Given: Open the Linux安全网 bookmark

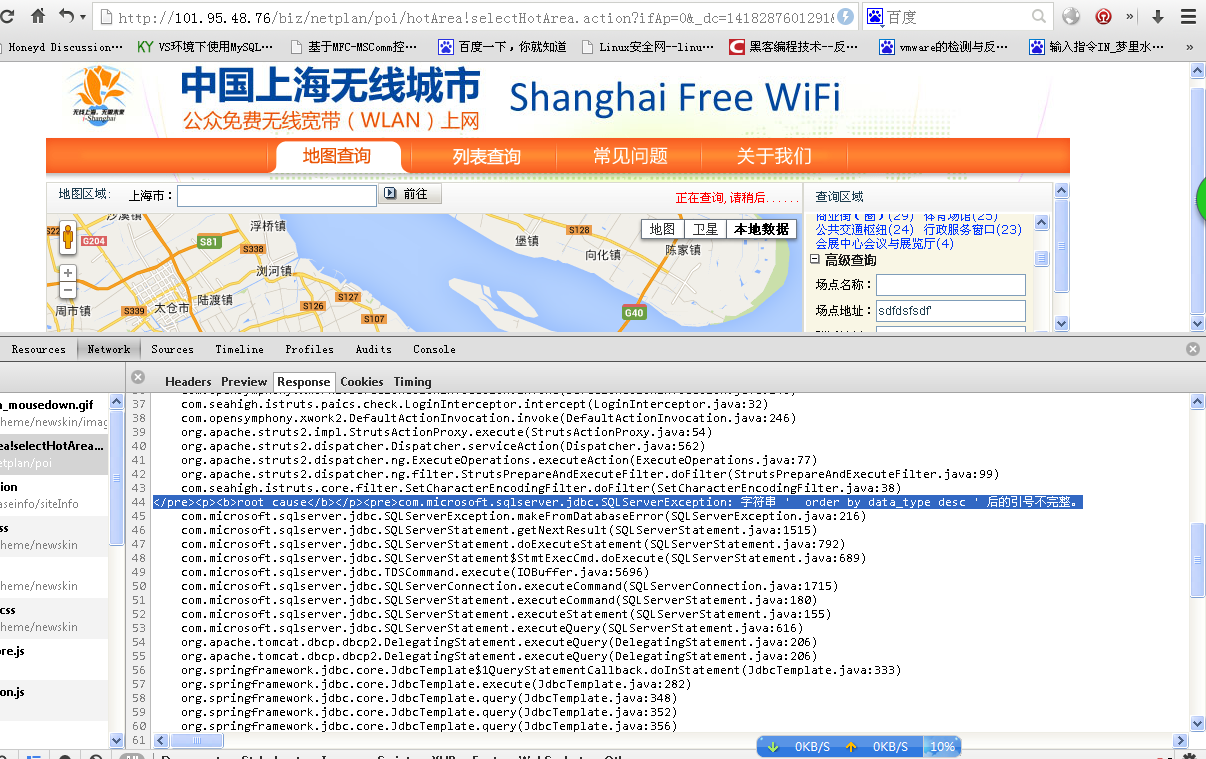Looking at the screenshot, I should click(x=648, y=47).
